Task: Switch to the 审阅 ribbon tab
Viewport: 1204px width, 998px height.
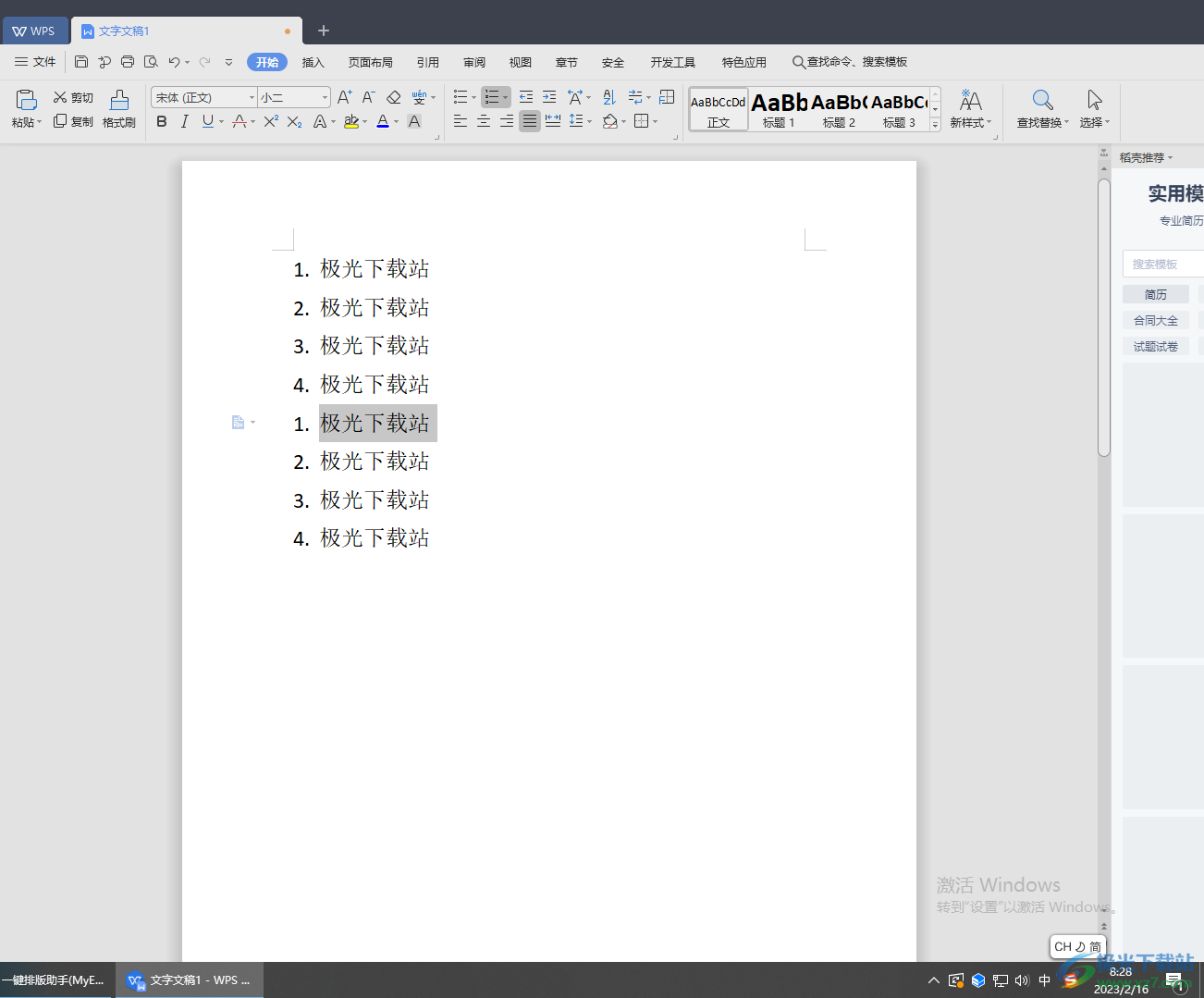Action: pyautogui.click(x=474, y=62)
